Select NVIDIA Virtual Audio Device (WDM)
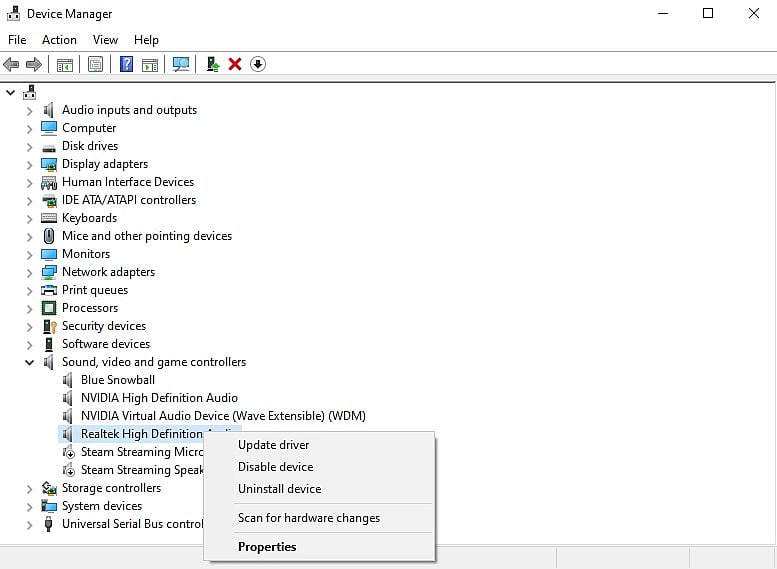777x569 pixels. pyautogui.click(x=223, y=416)
